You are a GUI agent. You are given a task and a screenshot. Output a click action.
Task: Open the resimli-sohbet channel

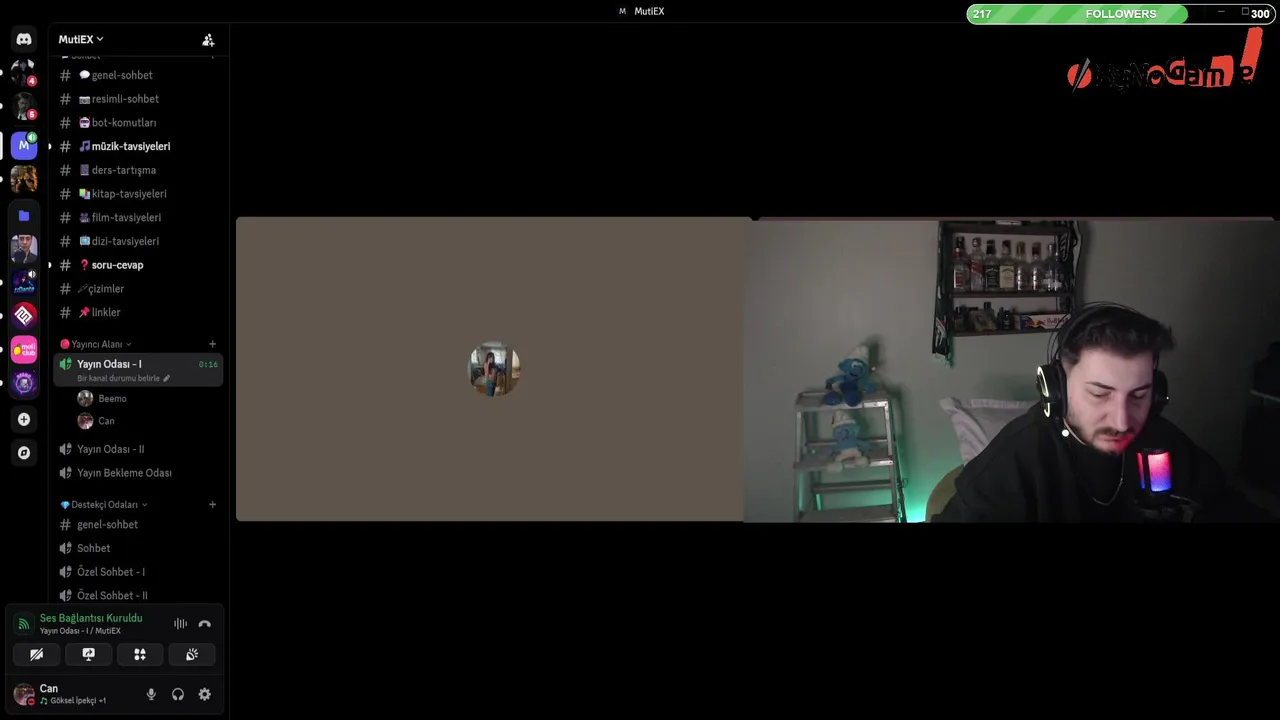point(138,99)
